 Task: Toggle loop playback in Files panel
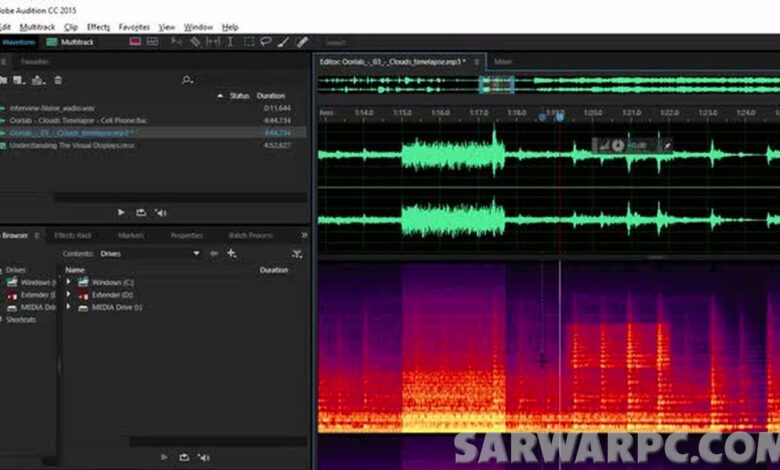[141, 212]
